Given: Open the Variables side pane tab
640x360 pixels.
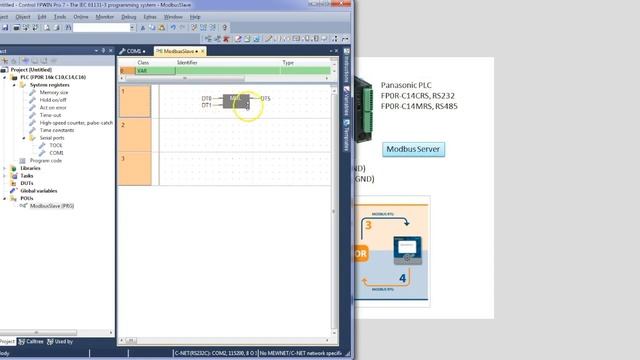Looking at the screenshot, I should 347,101.
